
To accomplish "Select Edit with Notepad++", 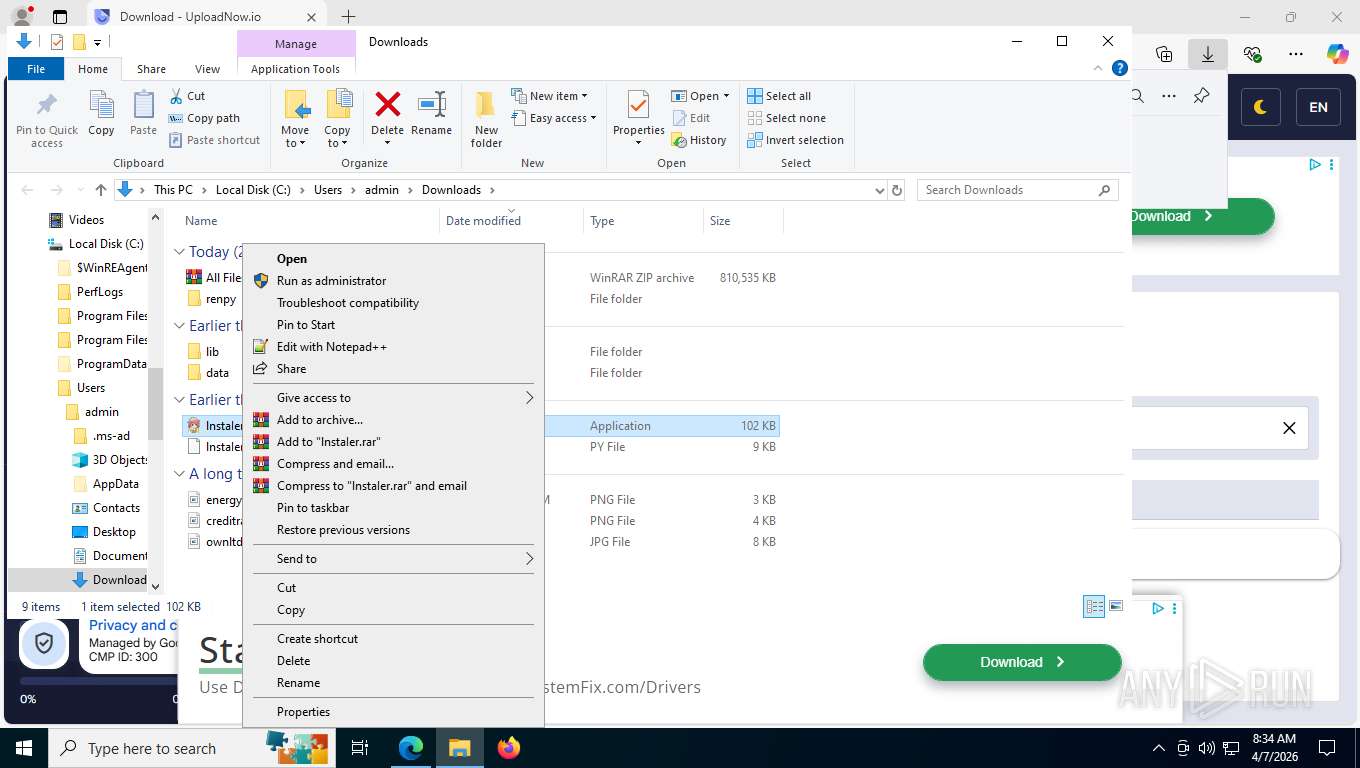I will point(393,347).
